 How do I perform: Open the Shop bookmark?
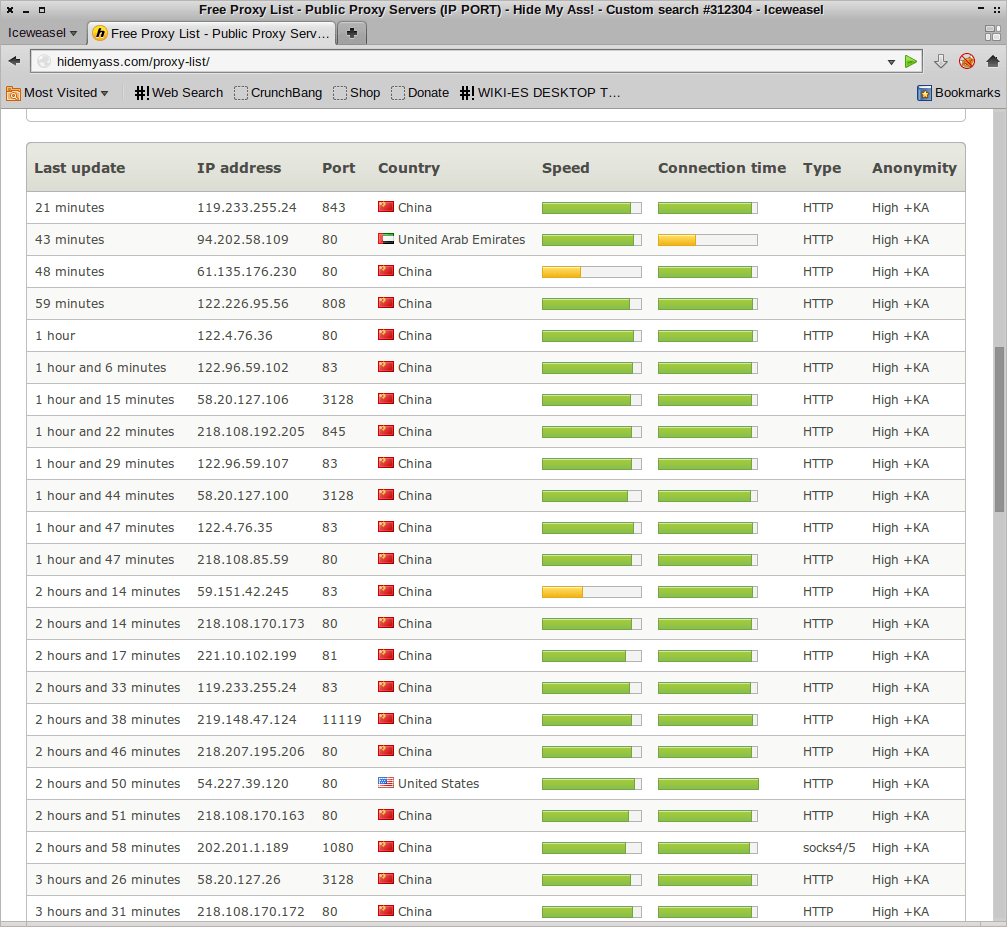coord(357,93)
